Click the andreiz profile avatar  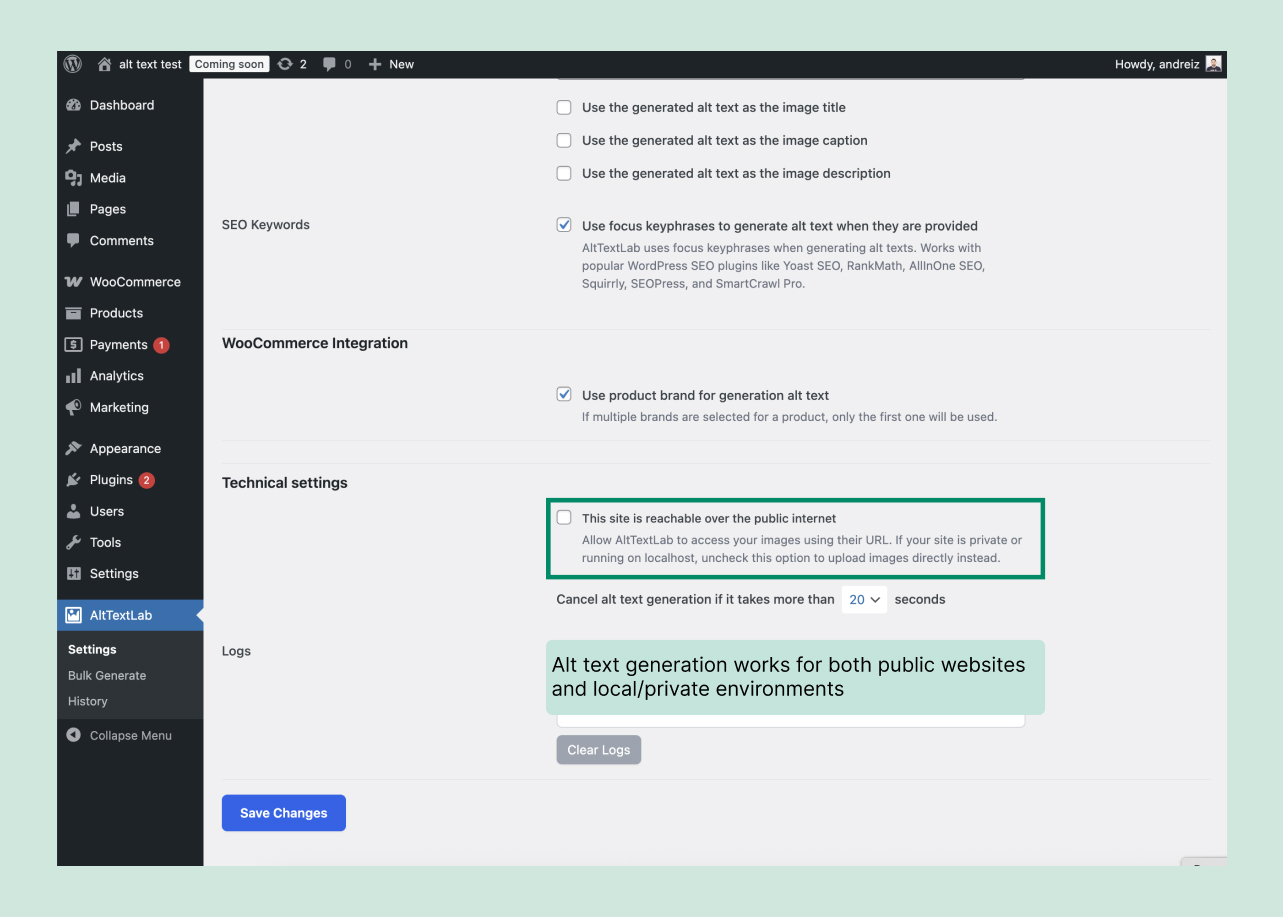[x=1212, y=64]
